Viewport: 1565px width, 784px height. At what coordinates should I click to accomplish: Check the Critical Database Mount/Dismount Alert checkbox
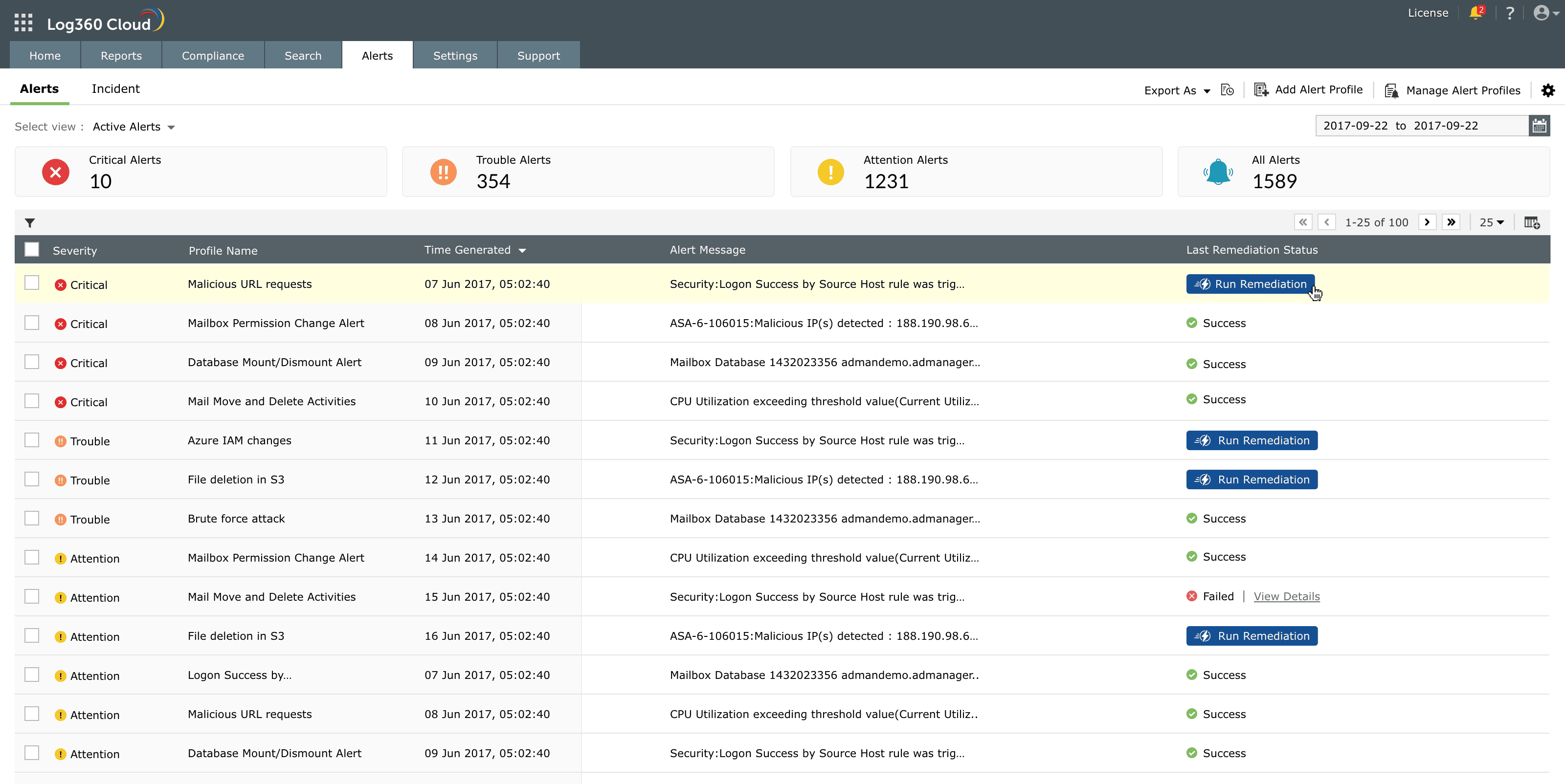[x=32, y=362]
